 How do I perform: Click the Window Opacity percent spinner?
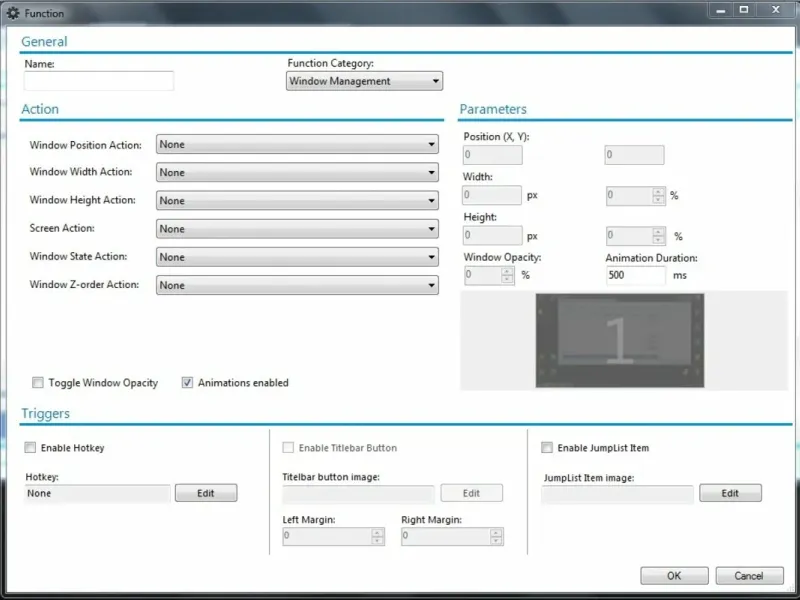pos(489,275)
